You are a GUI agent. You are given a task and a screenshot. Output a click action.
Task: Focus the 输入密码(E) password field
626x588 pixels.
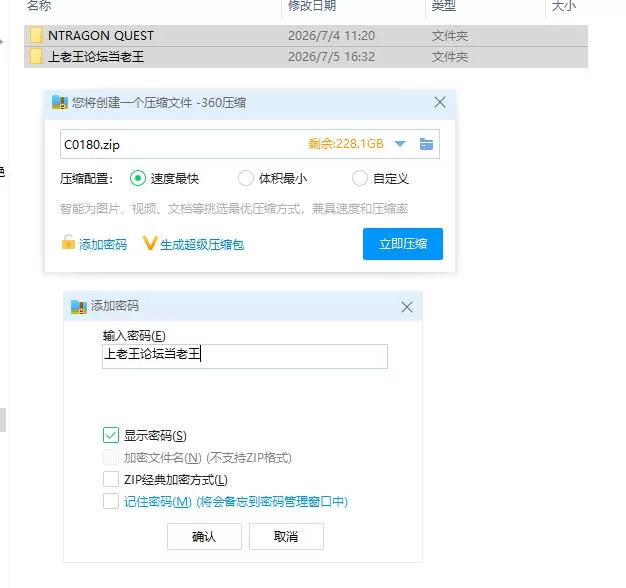[245, 356]
